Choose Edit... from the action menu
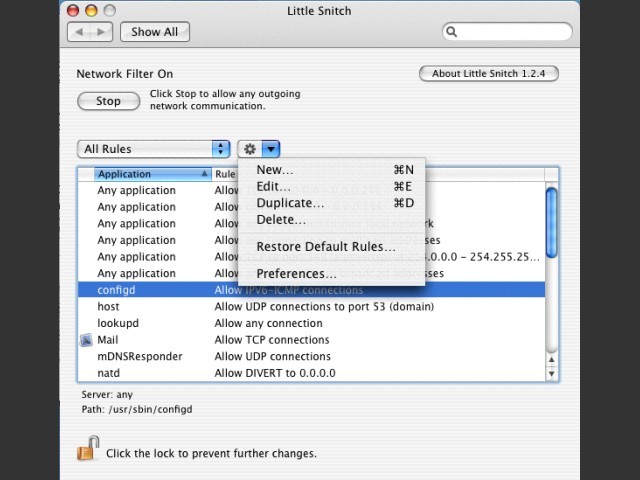640x480 pixels. [331, 187]
